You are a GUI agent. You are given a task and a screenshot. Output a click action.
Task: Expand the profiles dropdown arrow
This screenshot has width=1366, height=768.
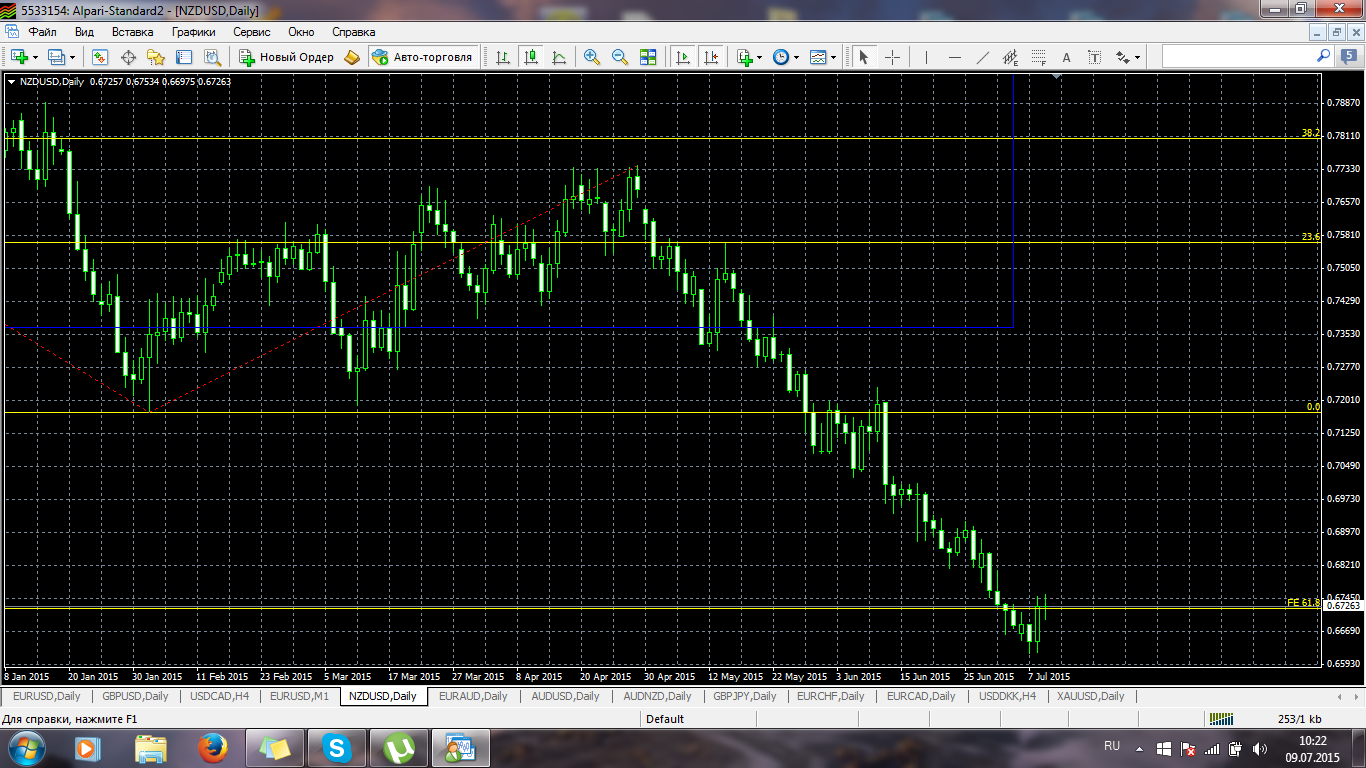(72, 57)
